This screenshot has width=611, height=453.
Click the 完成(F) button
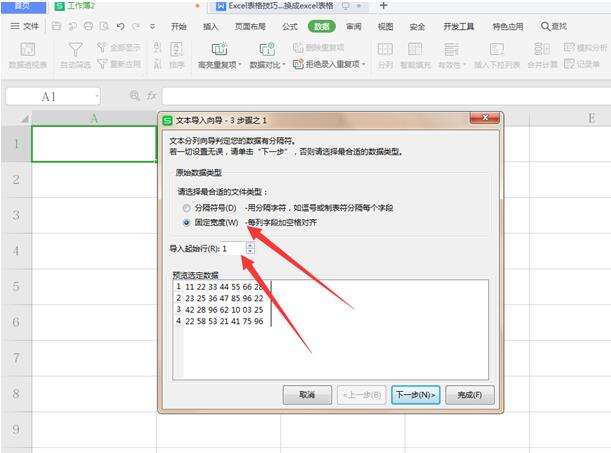point(470,395)
